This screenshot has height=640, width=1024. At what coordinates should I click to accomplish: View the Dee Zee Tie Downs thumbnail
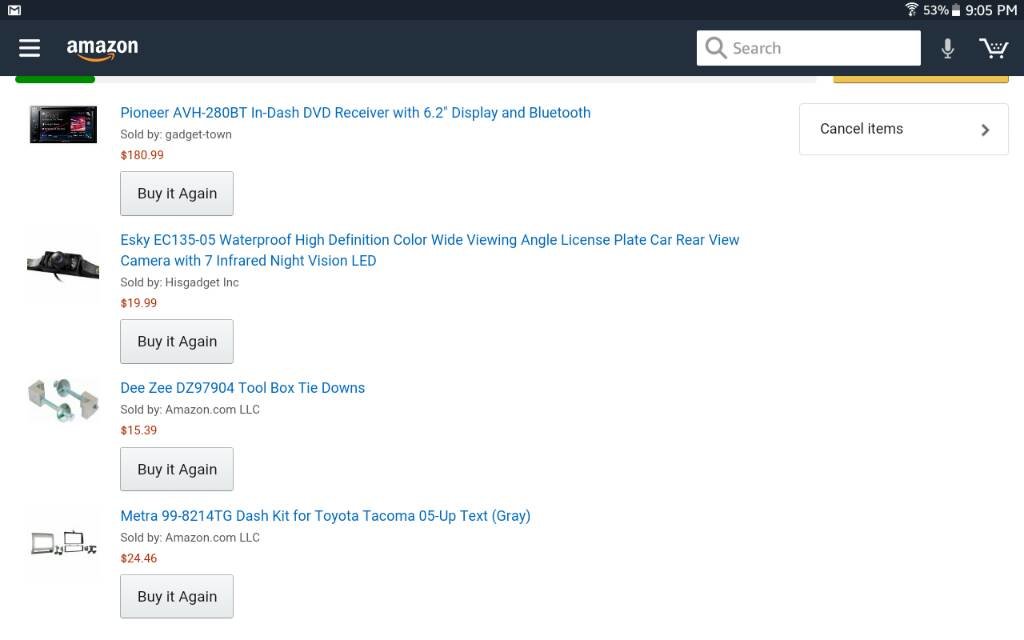[x=63, y=399]
